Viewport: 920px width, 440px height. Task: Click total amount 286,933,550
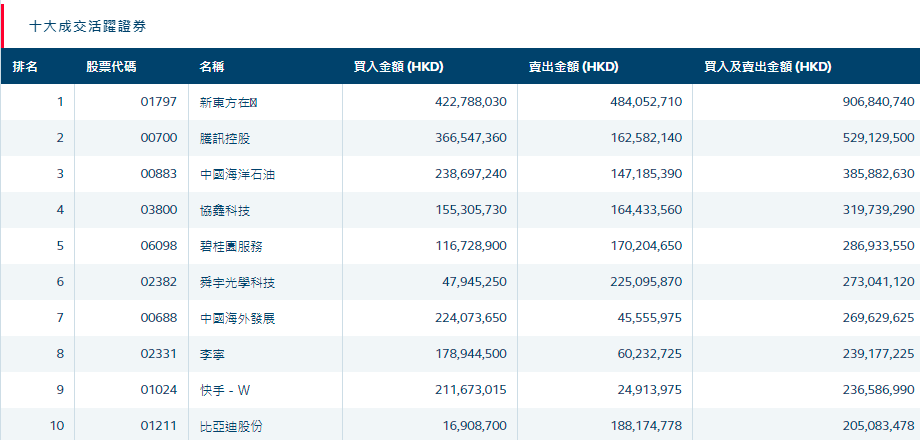(878, 246)
